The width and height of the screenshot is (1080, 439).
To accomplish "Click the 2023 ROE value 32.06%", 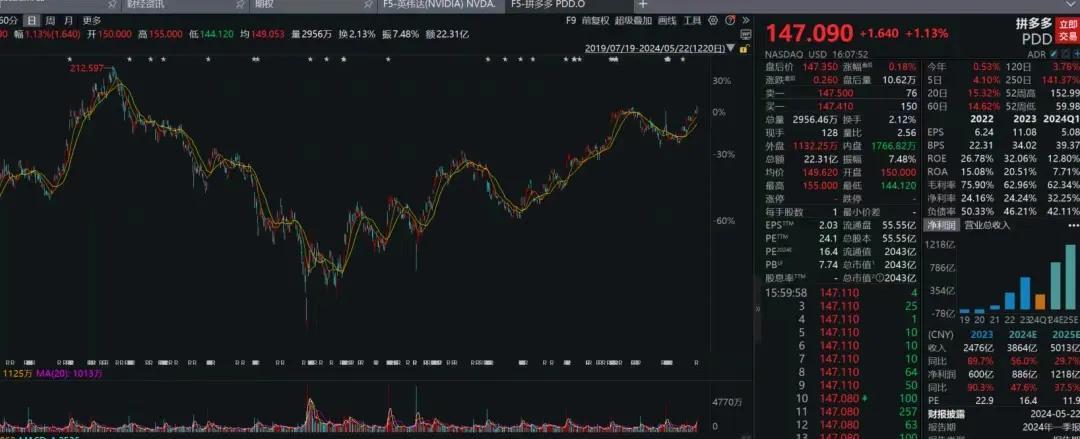I will [1020, 159].
